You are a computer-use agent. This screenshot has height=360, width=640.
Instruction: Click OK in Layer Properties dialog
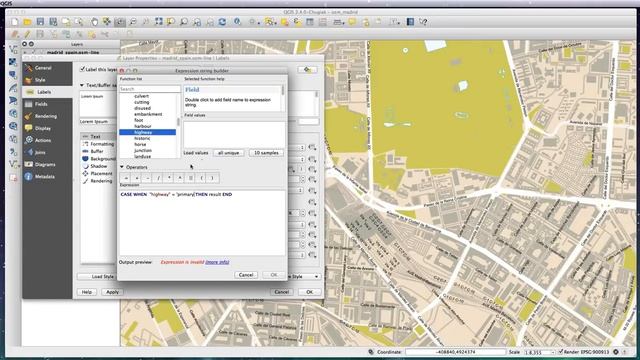[309, 292]
